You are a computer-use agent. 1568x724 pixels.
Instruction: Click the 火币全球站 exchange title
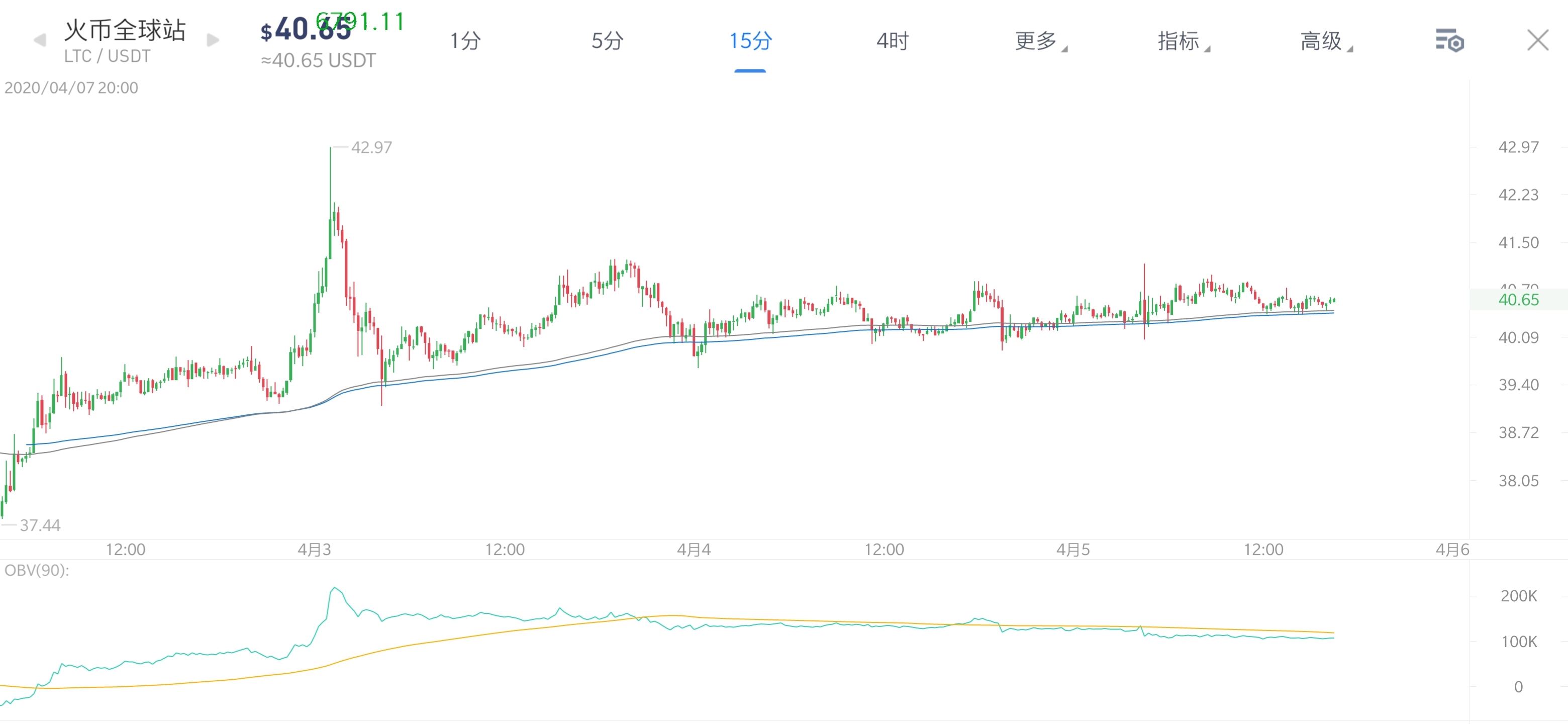(125, 30)
